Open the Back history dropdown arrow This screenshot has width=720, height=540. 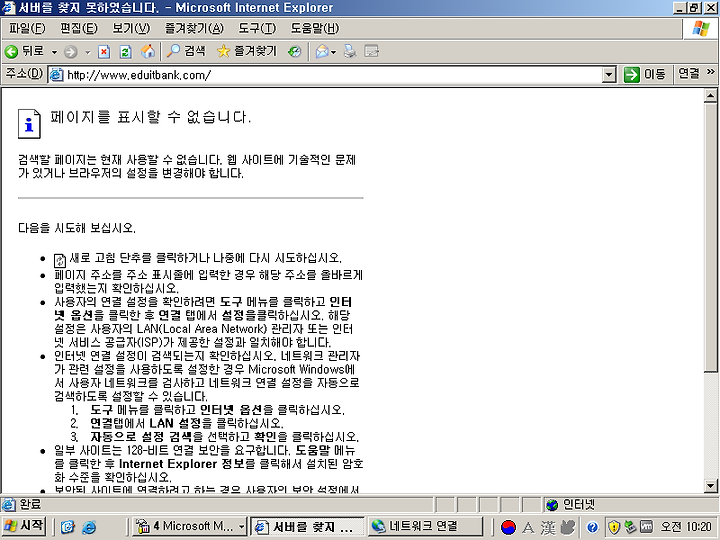click(x=54, y=52)
